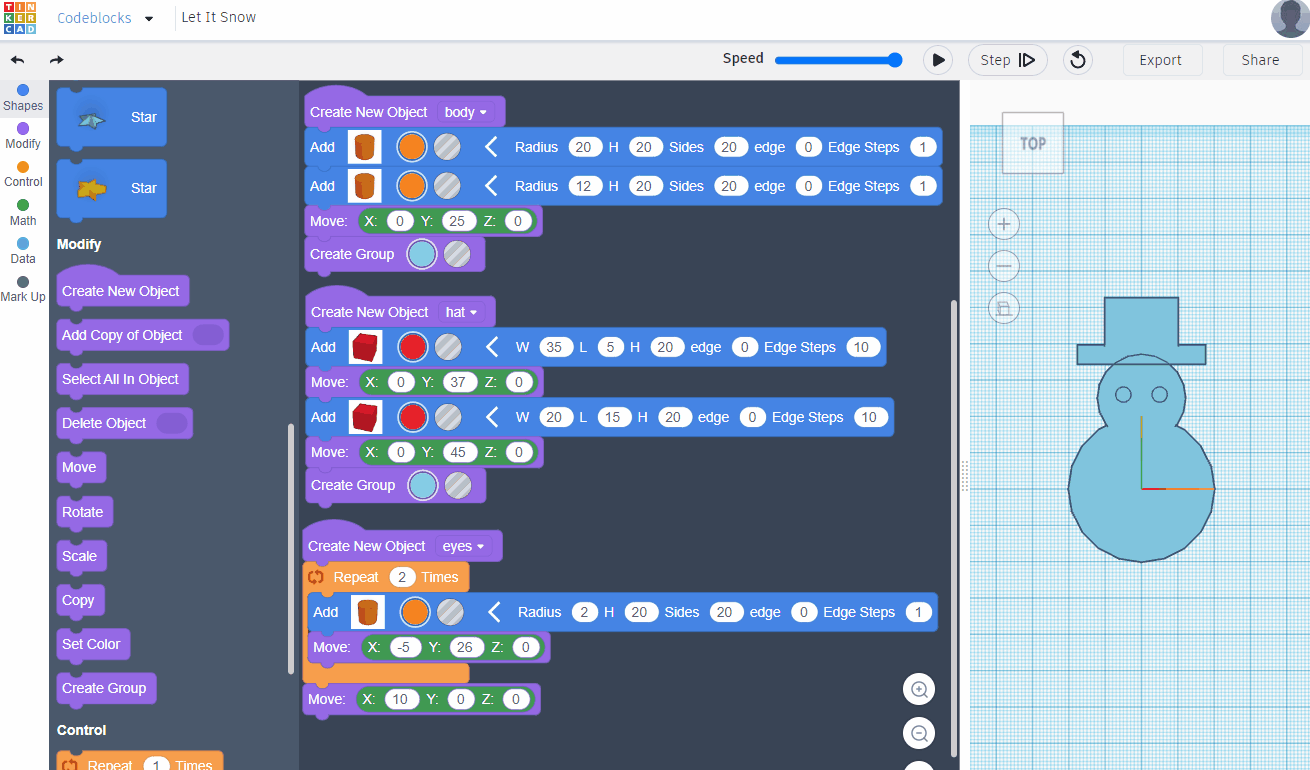Click the code editor zoom in magnifier
The height and width of the screenshot is (770, 1310).
pyautogui.click(x=919, y=689)
